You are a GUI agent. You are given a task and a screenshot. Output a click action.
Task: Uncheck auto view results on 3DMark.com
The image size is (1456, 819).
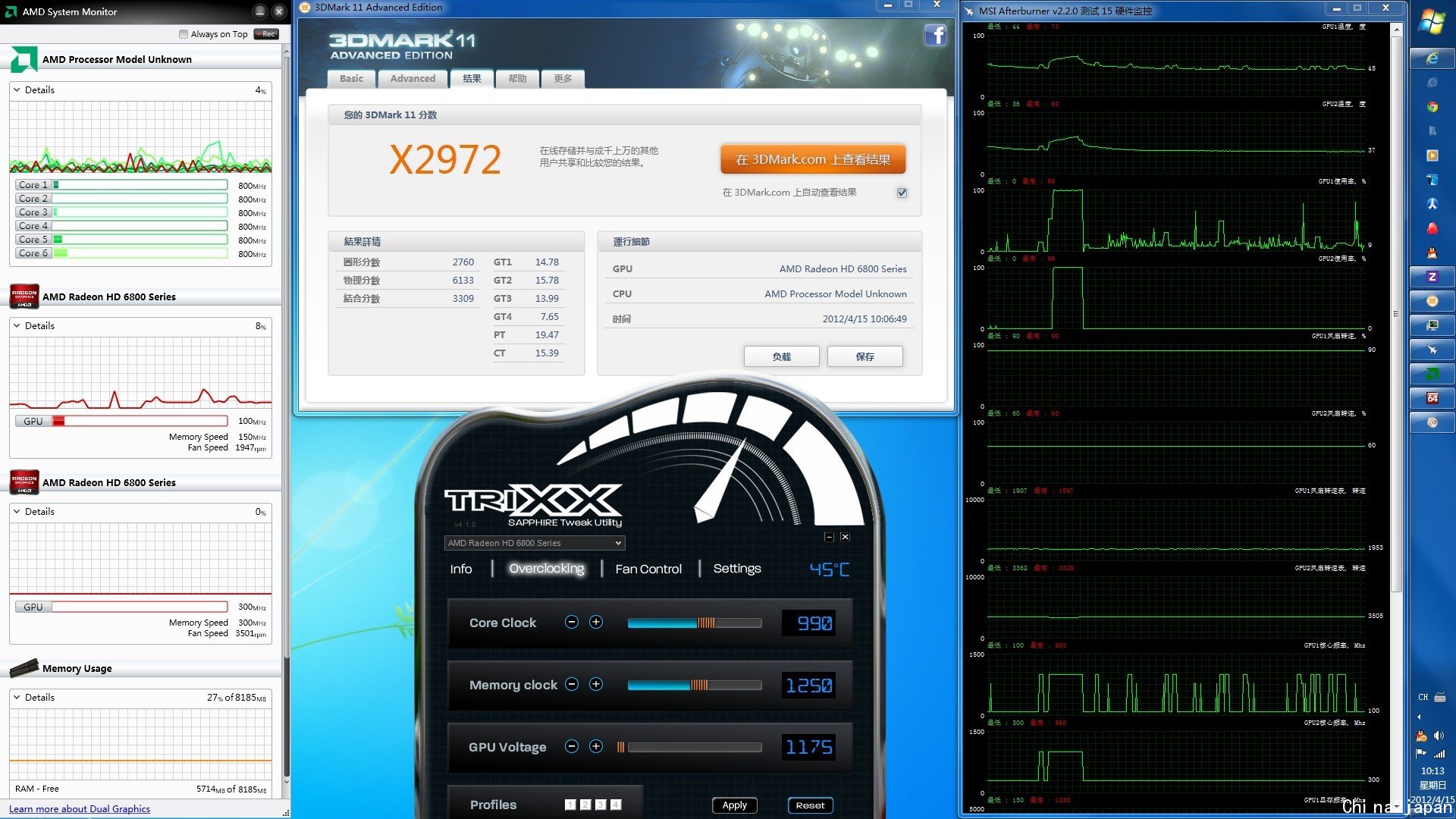coord(902,193)
